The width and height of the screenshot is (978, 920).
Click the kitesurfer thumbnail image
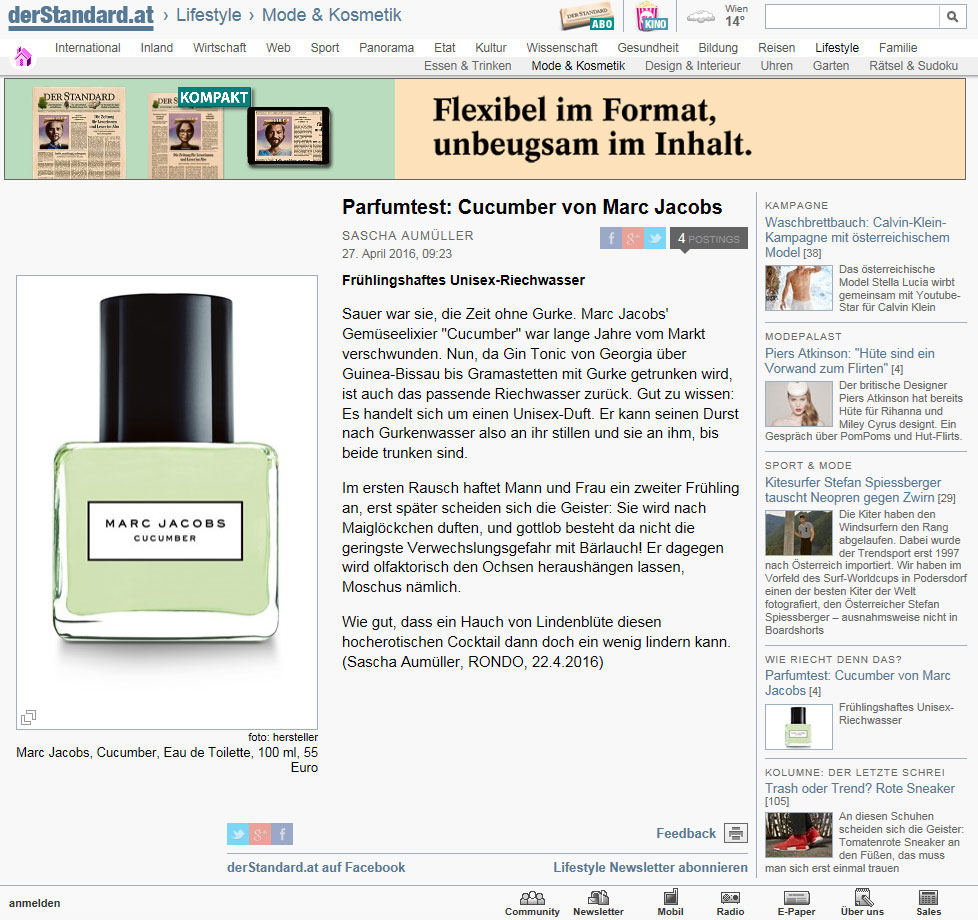tap(798, 533)
